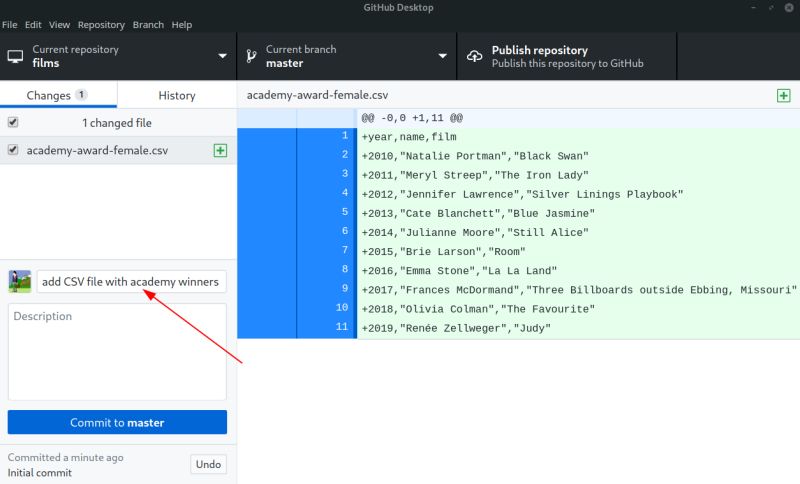Expand the Current repository dropdown arrow

pyautogui.click(x=222, y=56)
